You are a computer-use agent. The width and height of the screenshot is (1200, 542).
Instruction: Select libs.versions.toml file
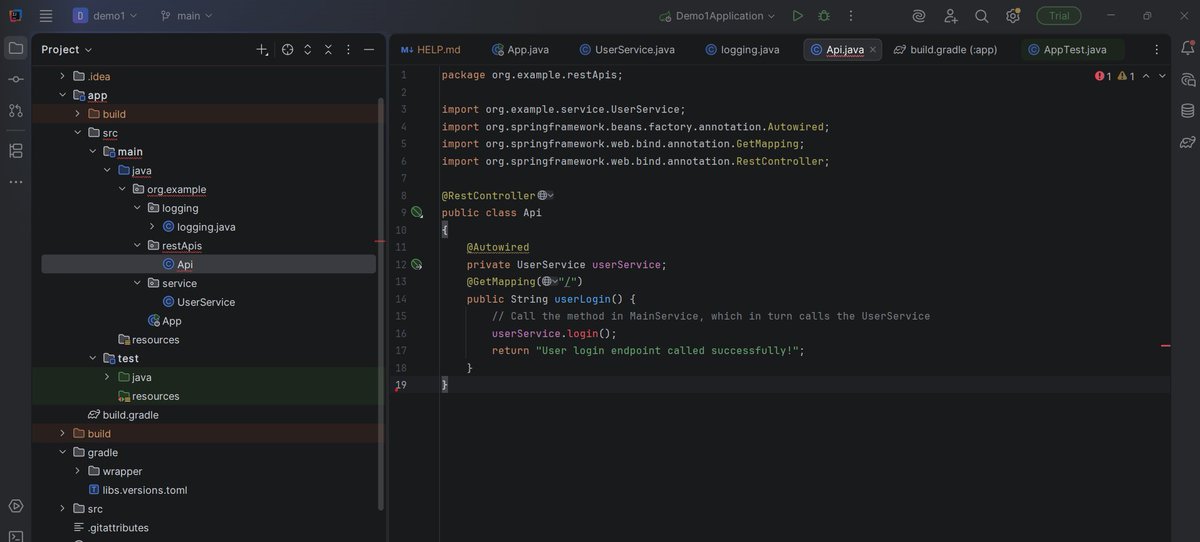[x=137, y=490]
